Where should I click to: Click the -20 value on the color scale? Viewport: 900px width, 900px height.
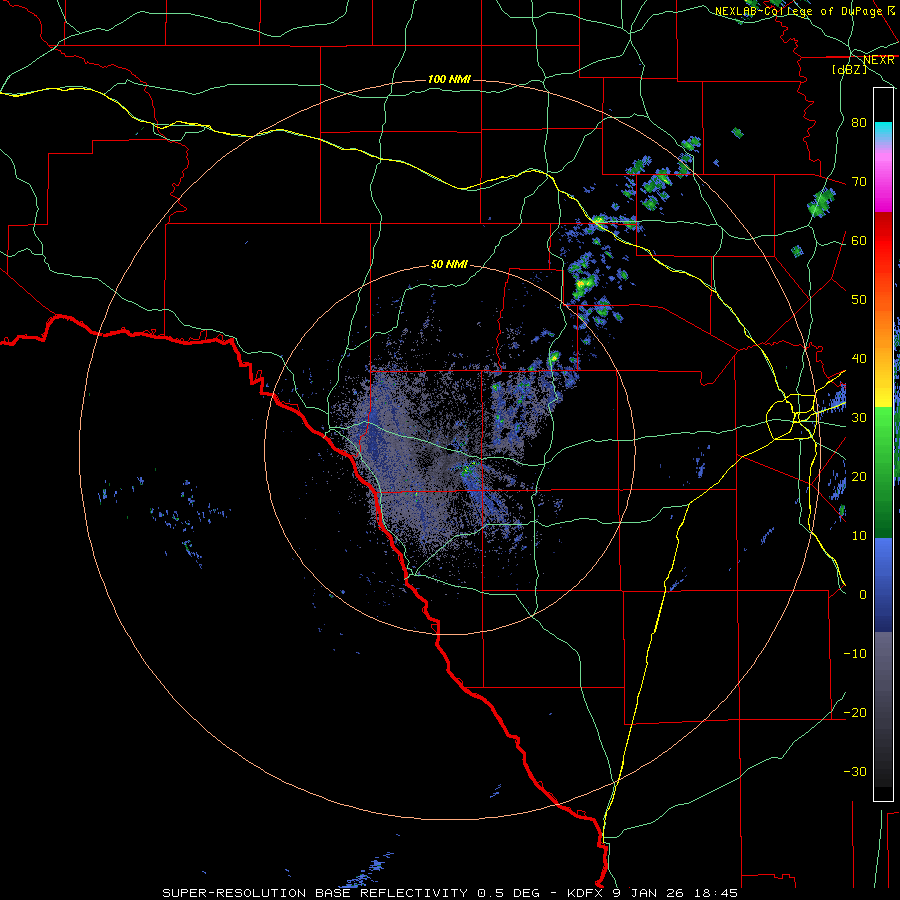point(855,712)
